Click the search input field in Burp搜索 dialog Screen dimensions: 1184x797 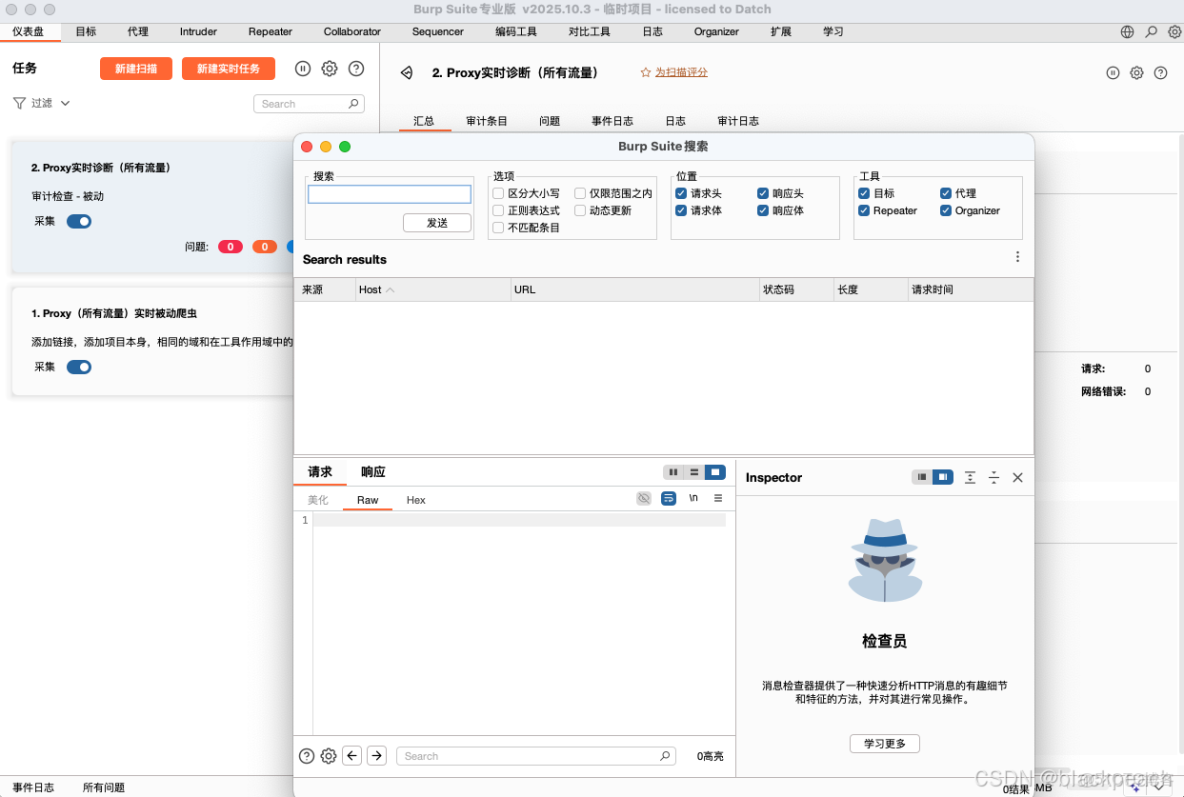[388, 193]
